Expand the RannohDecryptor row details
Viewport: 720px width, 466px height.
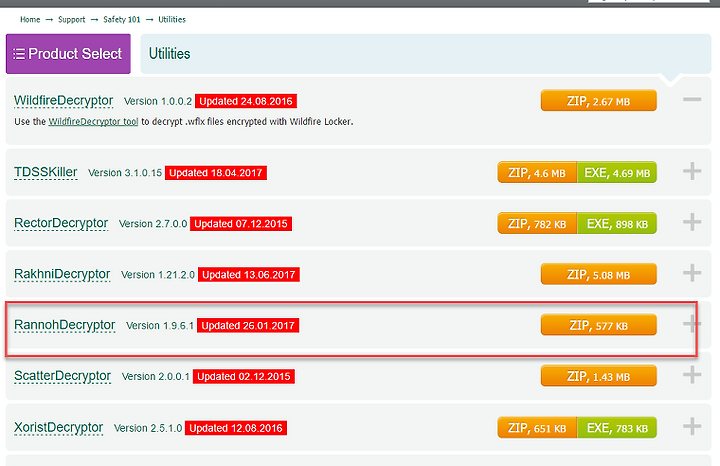point(692,324)
